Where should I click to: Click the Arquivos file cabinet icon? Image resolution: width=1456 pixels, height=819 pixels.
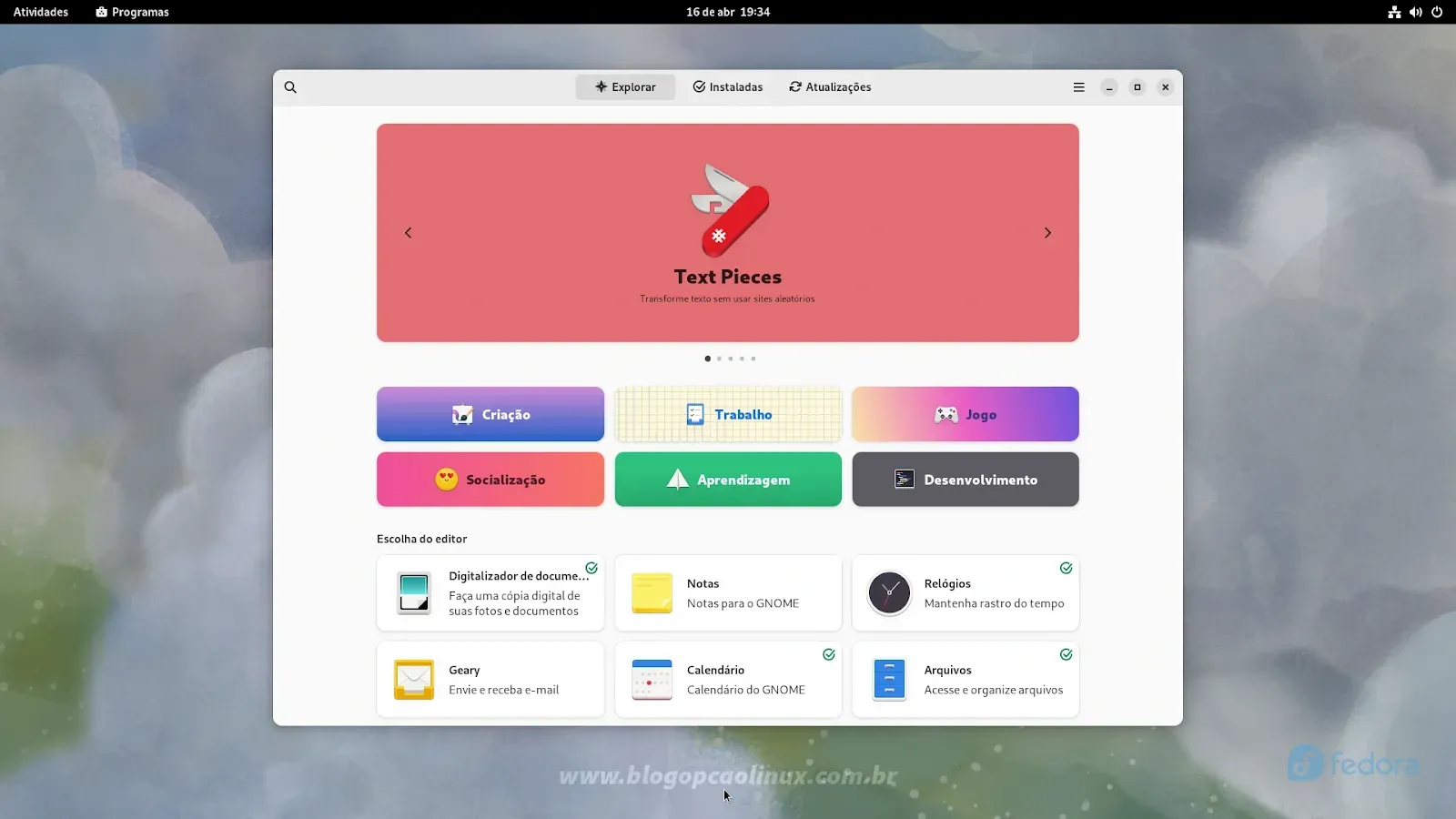[889, 680]
